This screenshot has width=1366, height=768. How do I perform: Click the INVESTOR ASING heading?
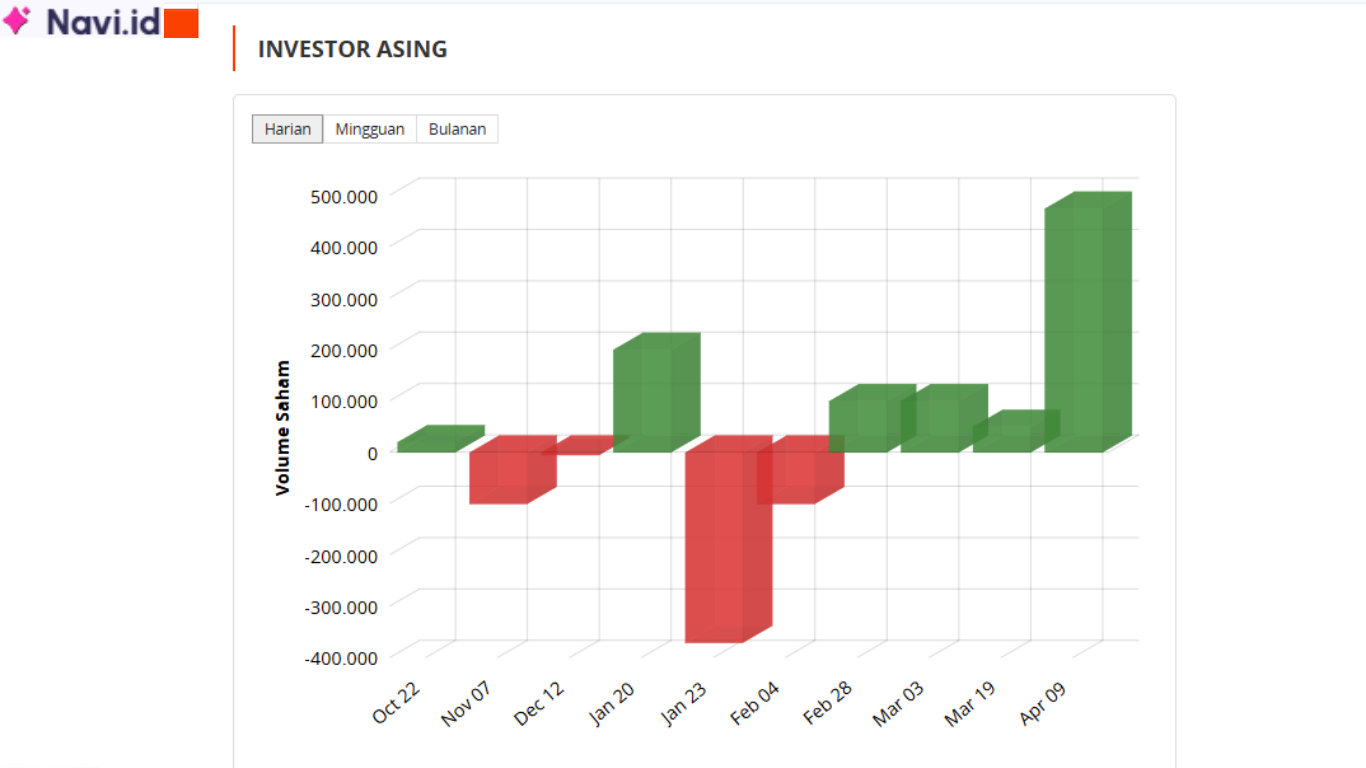(352, 48)
